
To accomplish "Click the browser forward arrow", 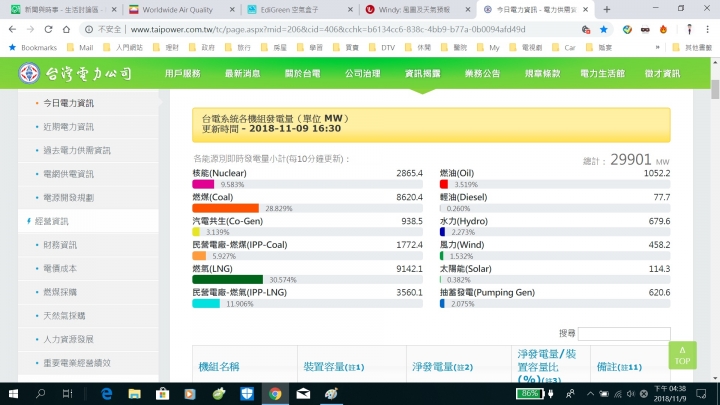I will click(x=30, y=29).
